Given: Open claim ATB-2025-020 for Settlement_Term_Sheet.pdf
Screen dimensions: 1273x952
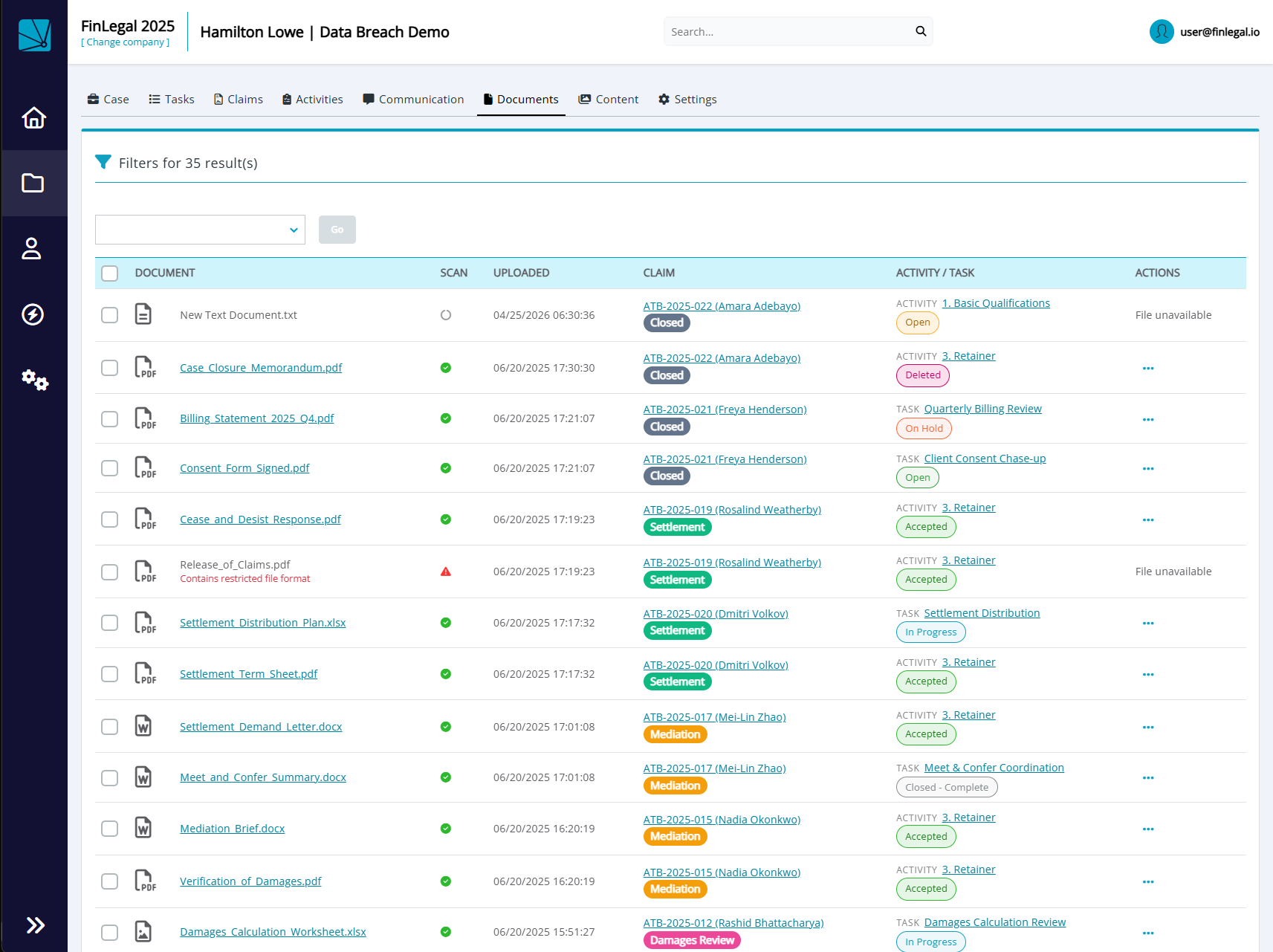Looking at the screenshot, I should 716,665.
